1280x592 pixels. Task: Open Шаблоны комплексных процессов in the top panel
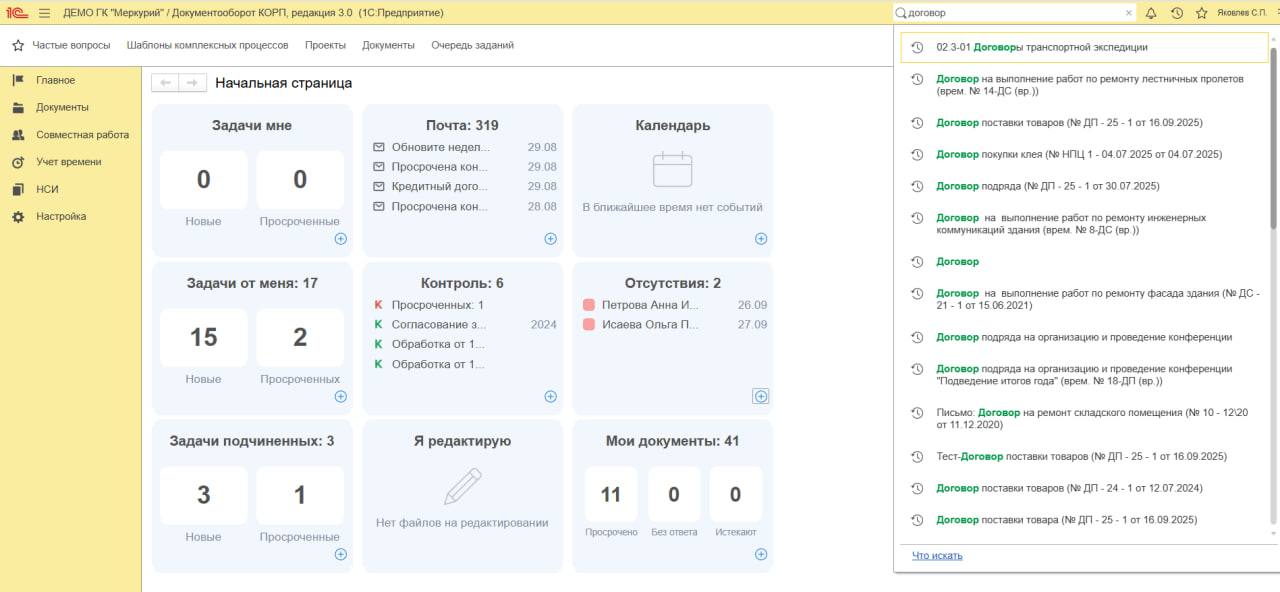click(x=207, y=45)
